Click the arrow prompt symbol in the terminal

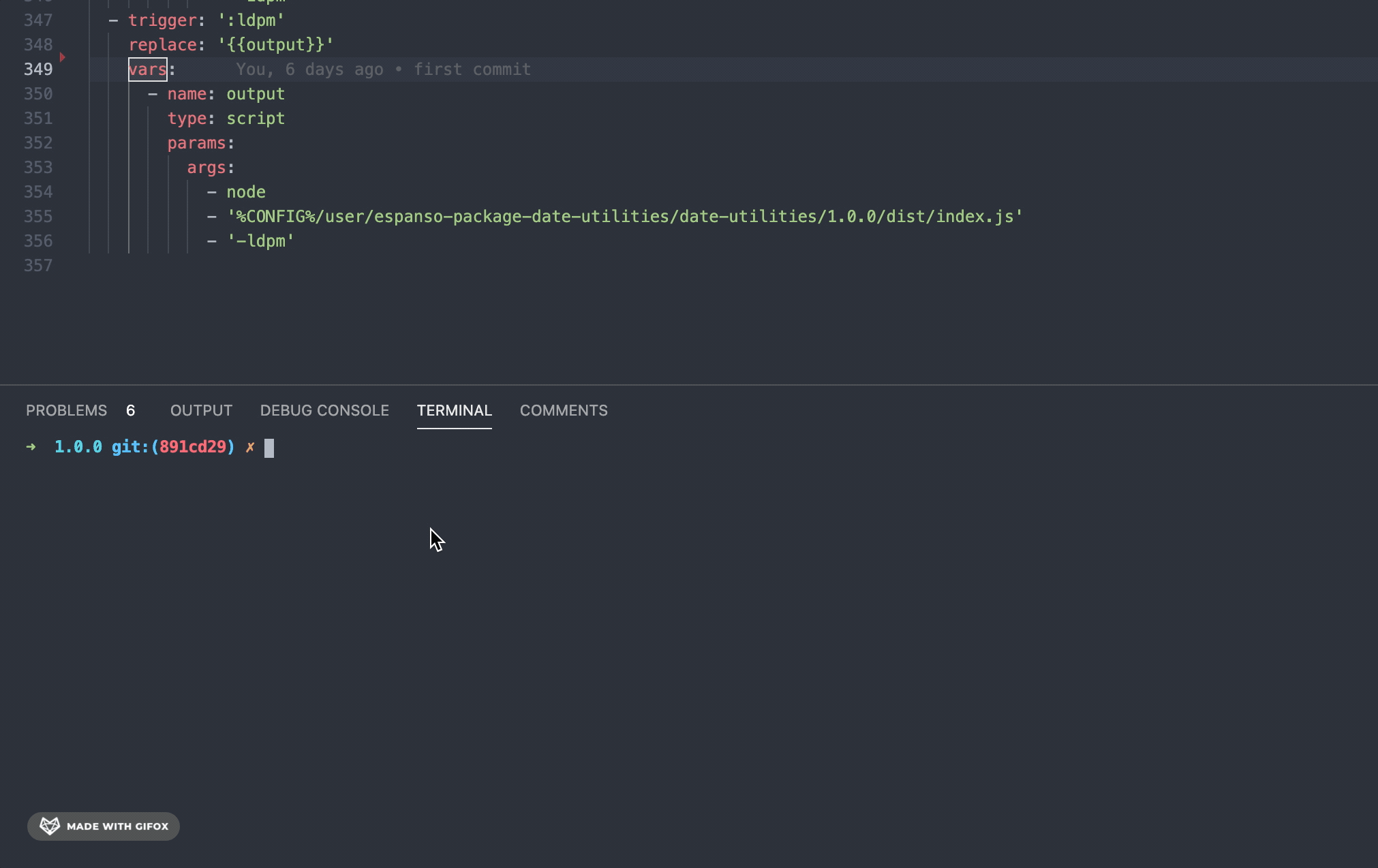(x=31, y=446)
